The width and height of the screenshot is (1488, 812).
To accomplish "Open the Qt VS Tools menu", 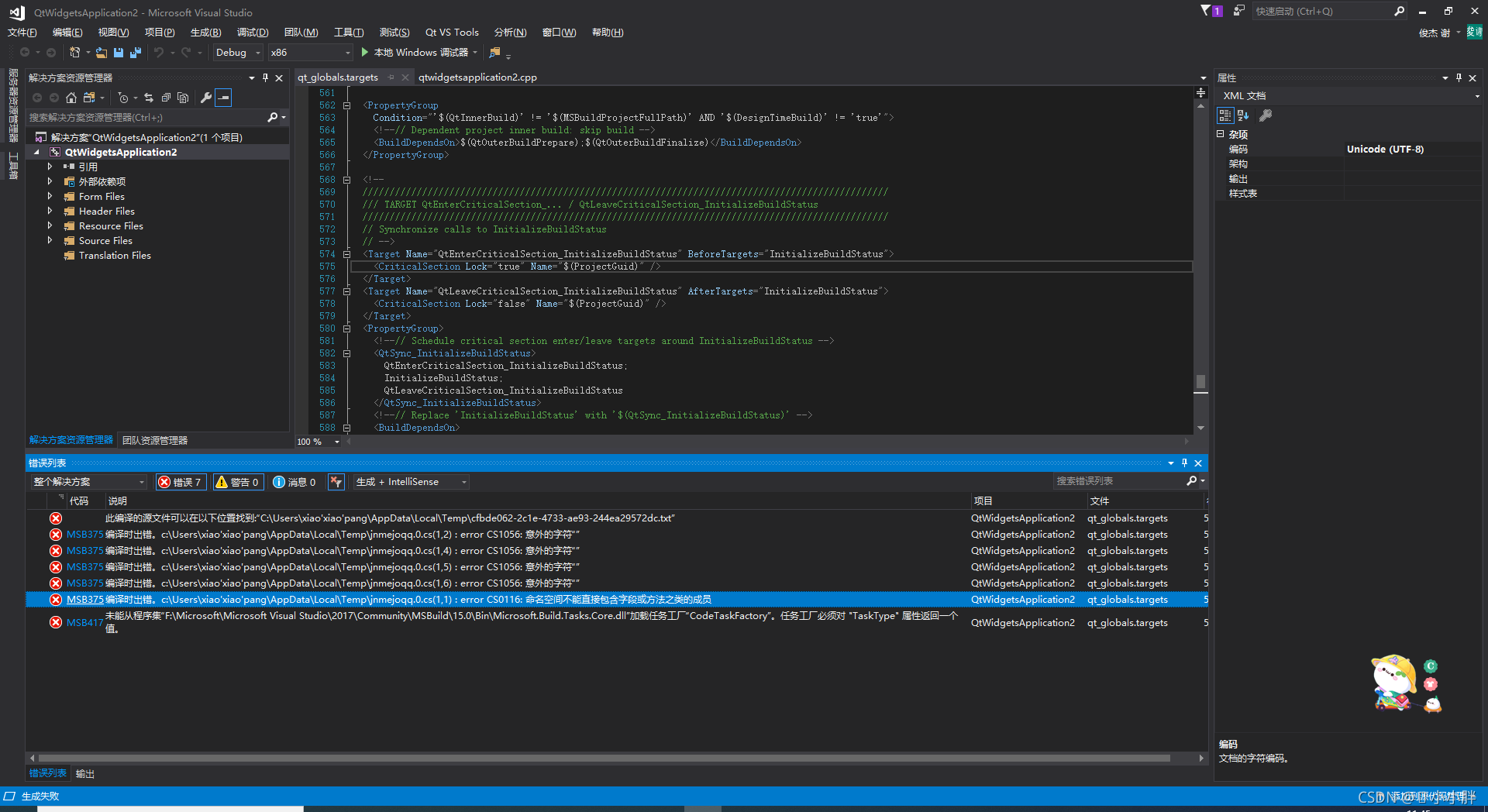I will coord(452,33).
